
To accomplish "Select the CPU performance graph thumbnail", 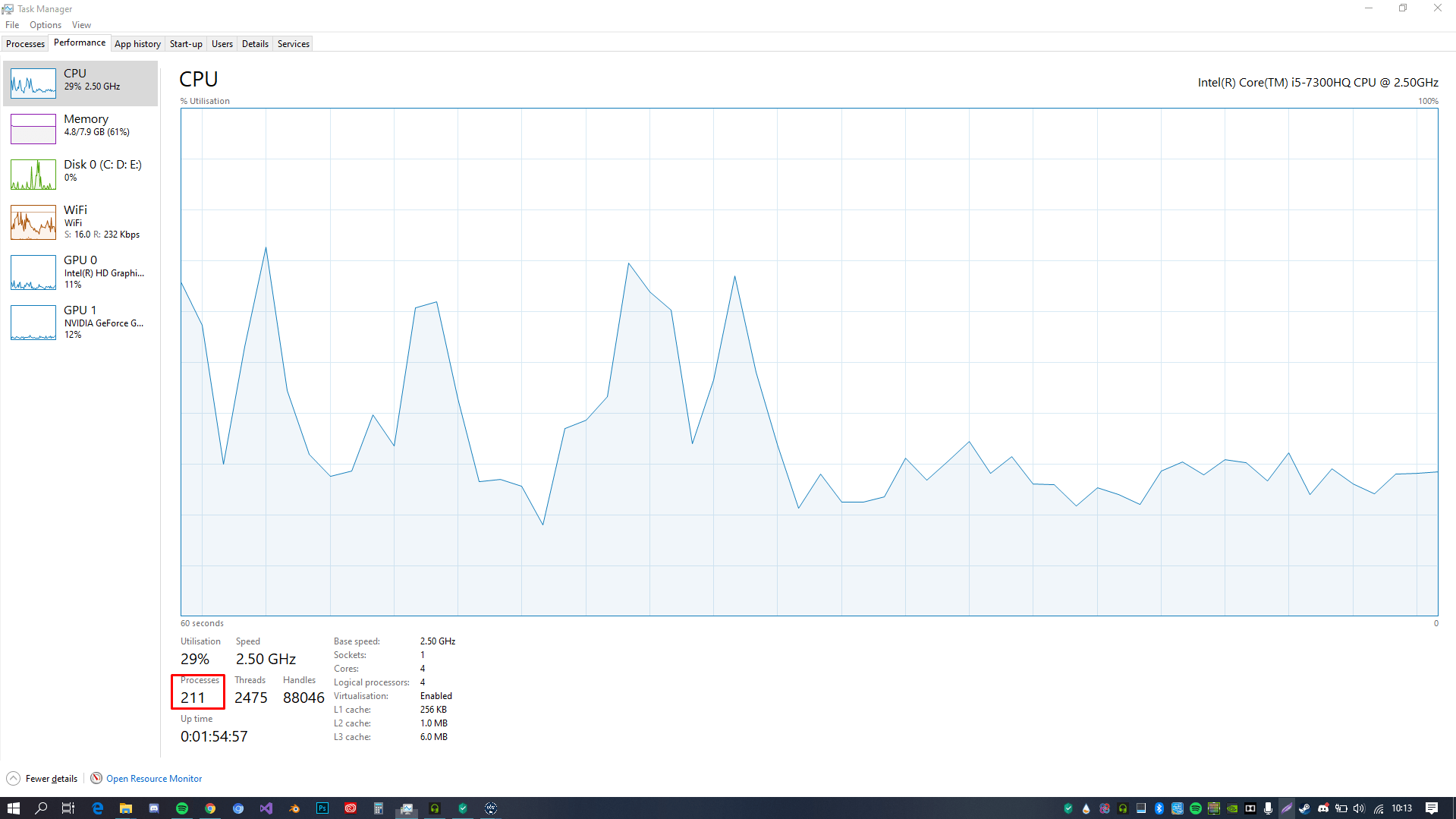I will [33, 83].
